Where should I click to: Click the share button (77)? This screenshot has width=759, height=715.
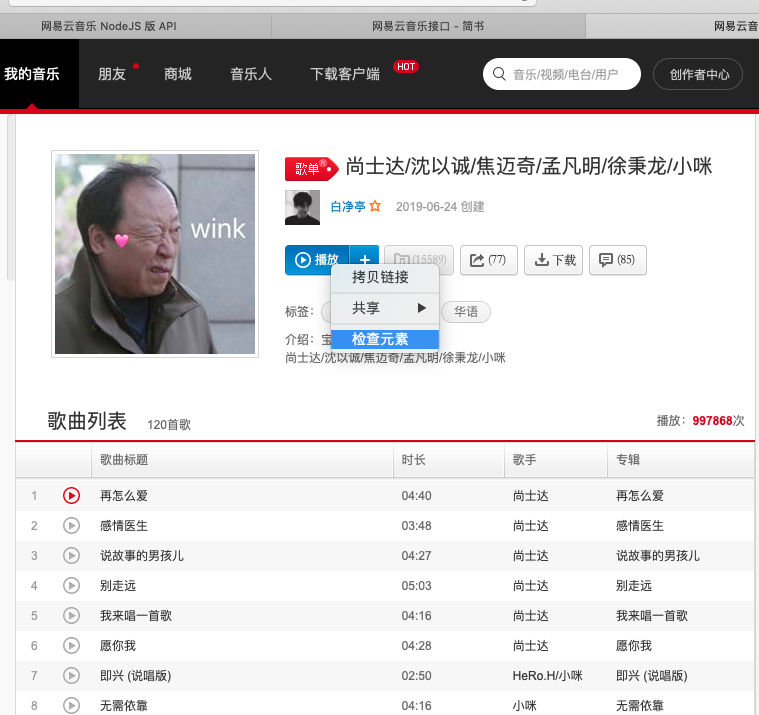point(489,260)
